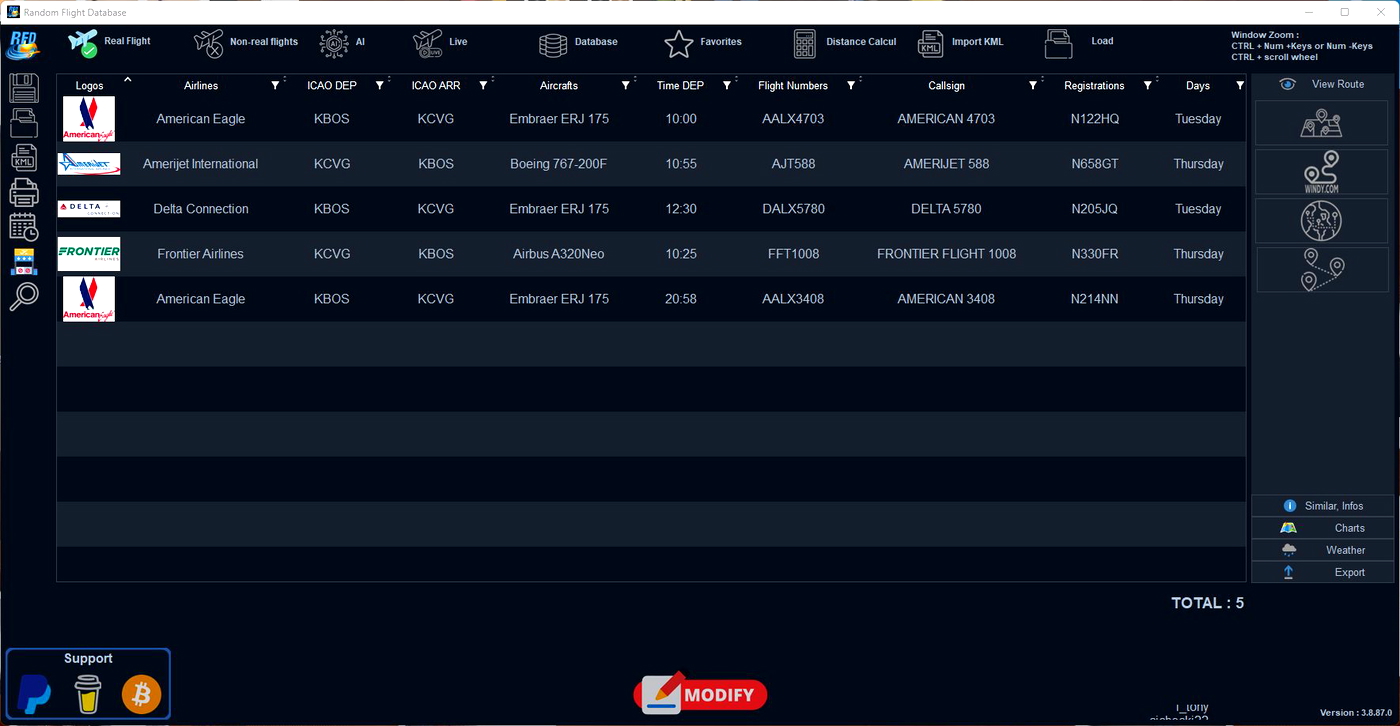1400x726 pixels.
Task: Open Registrations column filter dropdown
Action: (x=1148, y=86)
